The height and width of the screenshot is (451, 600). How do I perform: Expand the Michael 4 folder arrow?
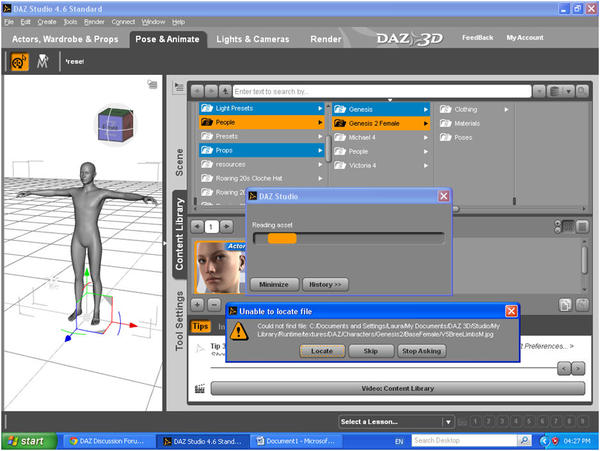tap(426, 138)
